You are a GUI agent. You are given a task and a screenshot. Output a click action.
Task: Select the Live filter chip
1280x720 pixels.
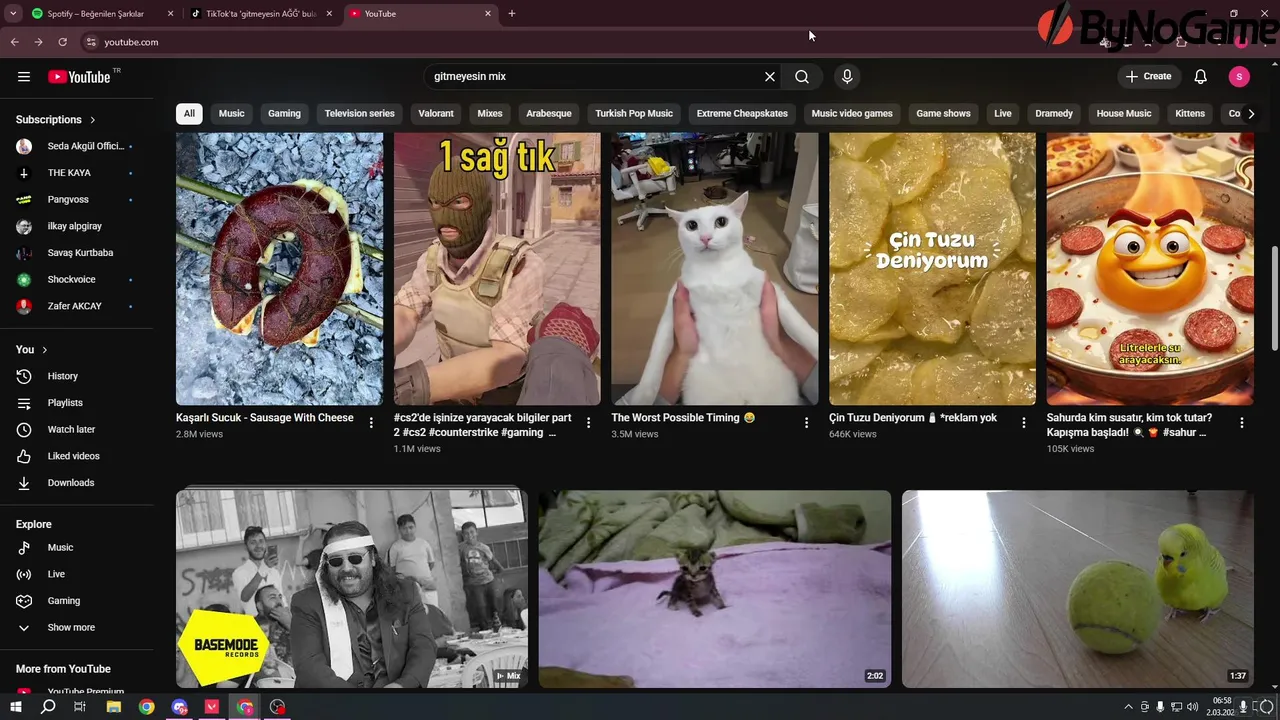point(1003,114)
